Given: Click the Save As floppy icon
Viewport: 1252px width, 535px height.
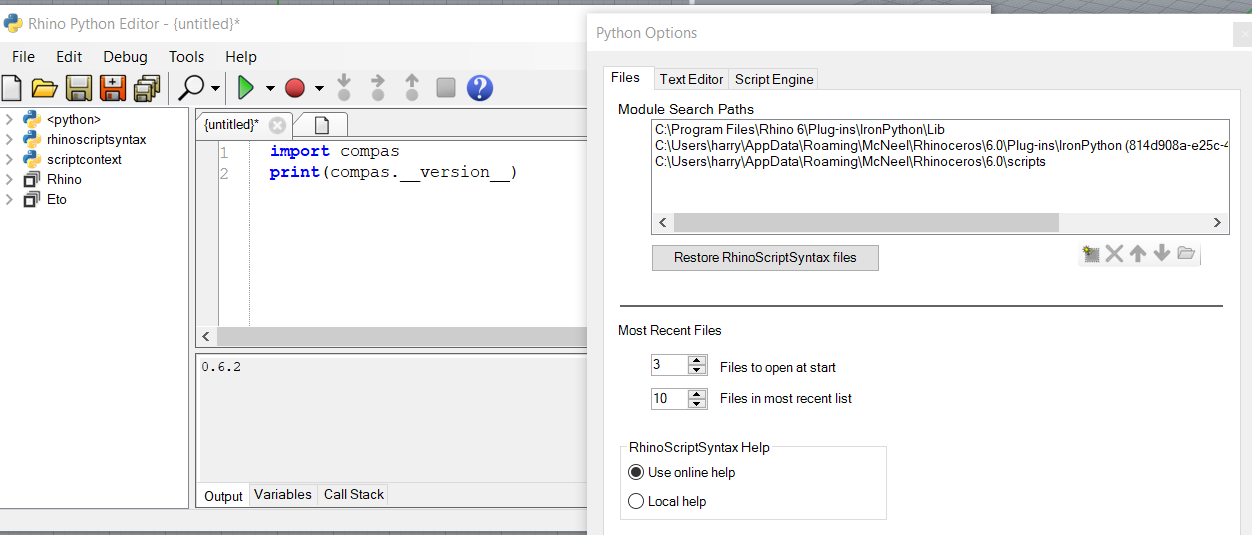Looking at the screenshot, I should (x=113, y=88).
